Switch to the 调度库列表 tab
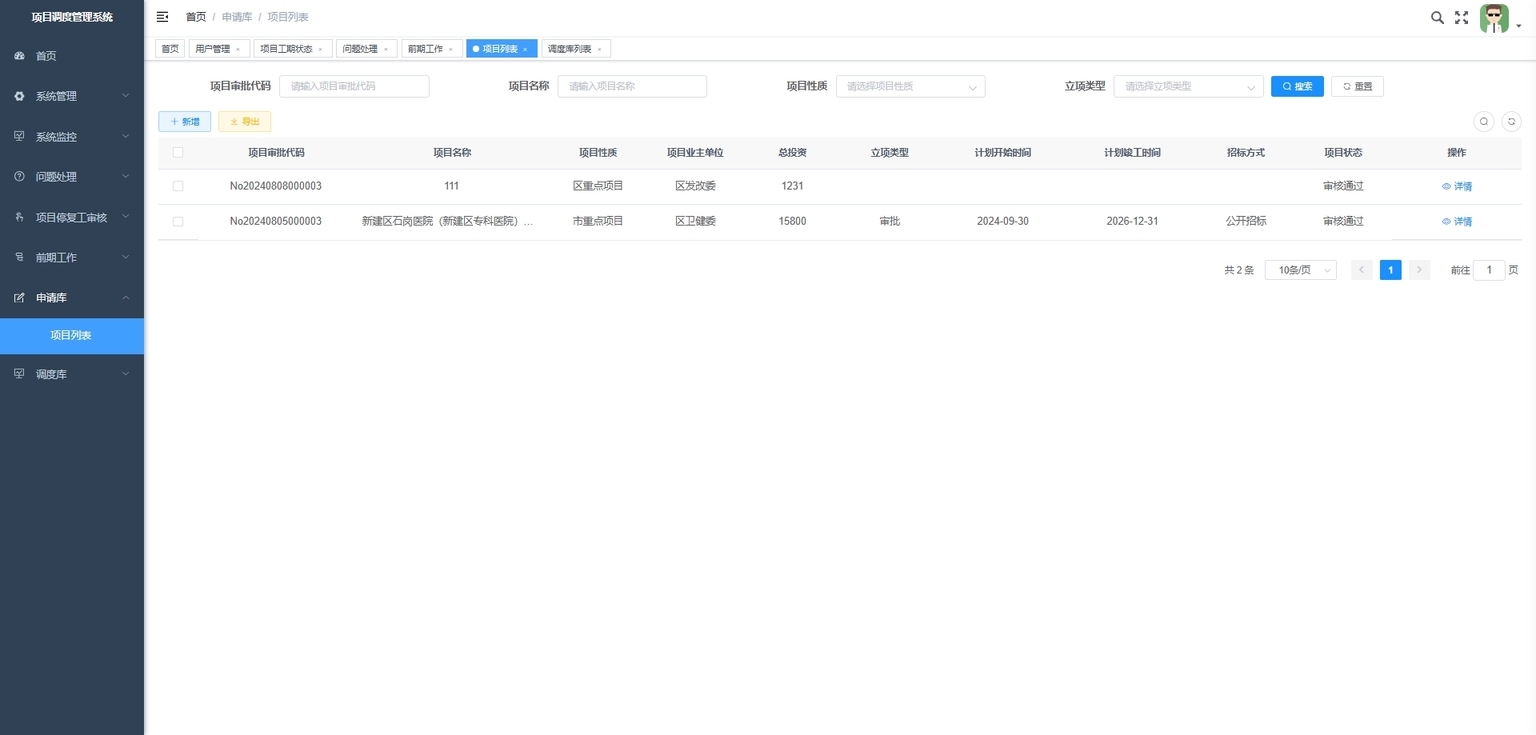The height and width of the screenshot is (735, 1536). coord(576,49)
